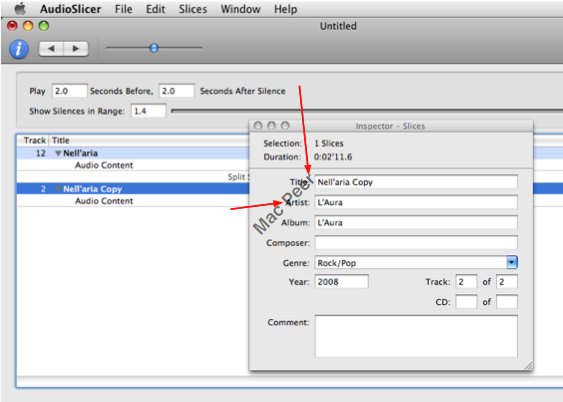Zoom the Untitled window with green button
Screen dimensions: 563x402
(x=44, y=26)
